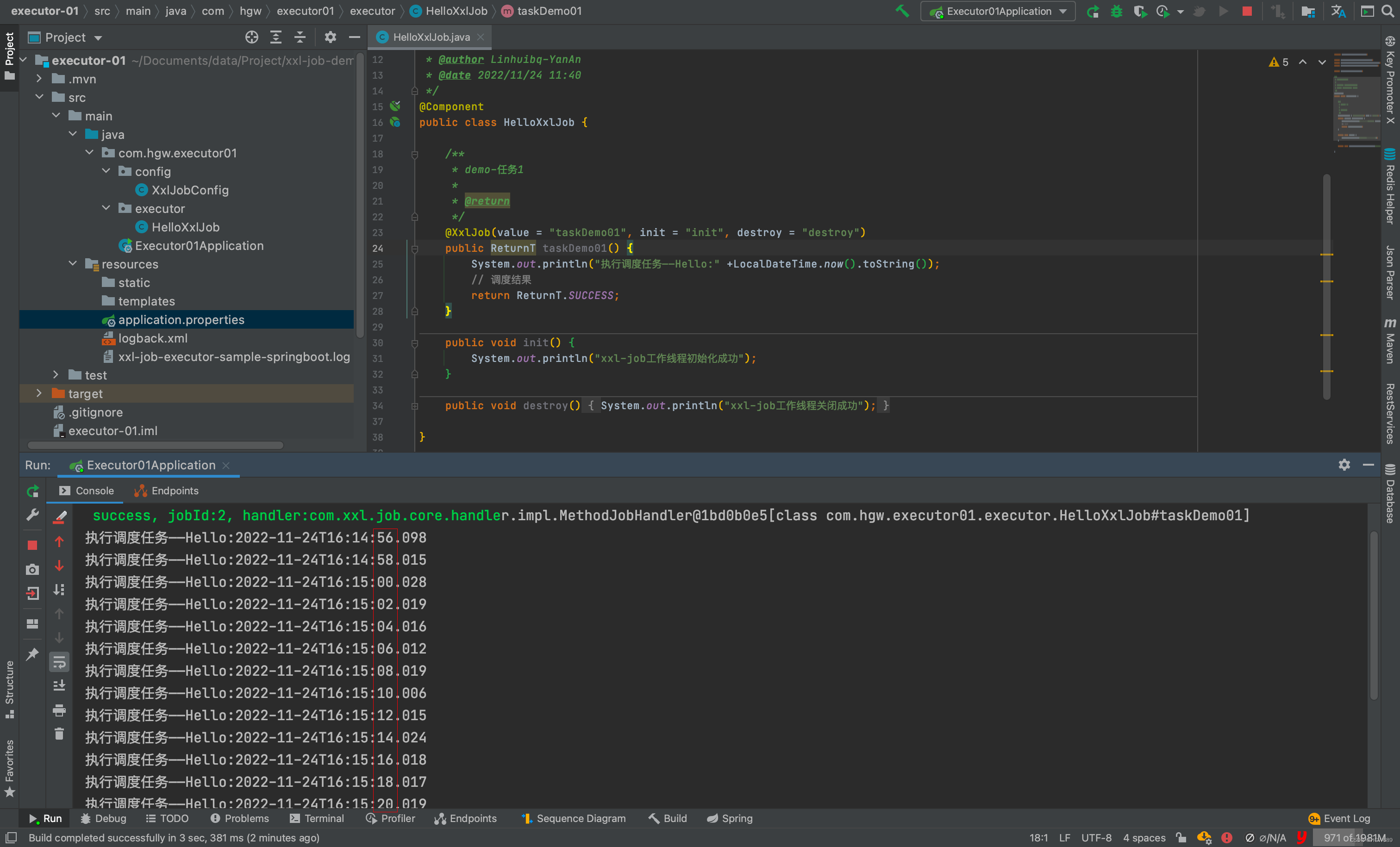Switch to the Console tab

(87, 491)
